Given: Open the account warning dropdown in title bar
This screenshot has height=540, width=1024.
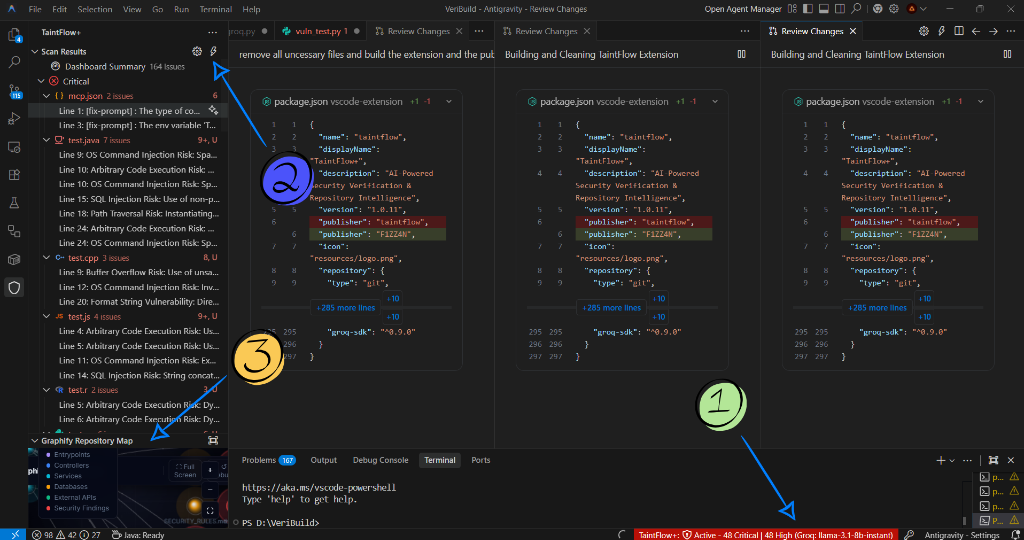Looking at the screenshot, I should 917,9.
